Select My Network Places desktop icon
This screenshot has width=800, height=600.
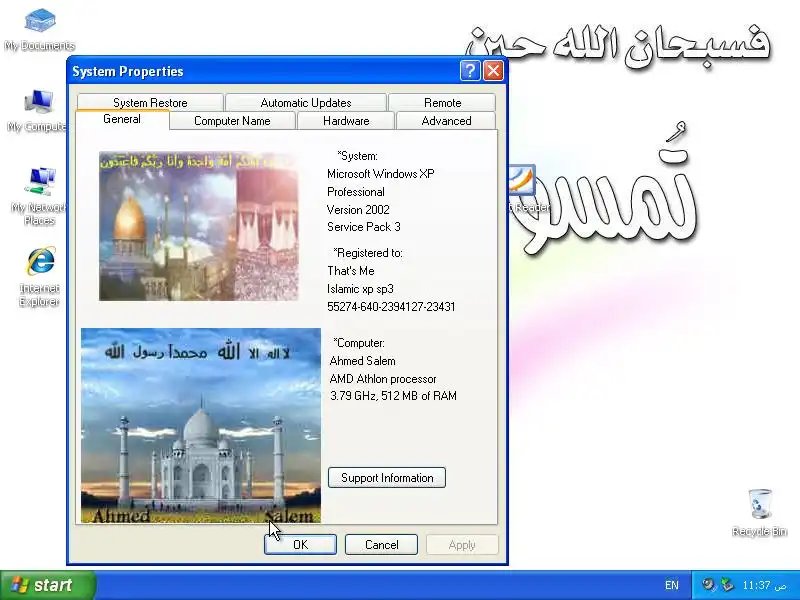pyautogui.click(x=39, y=196)
